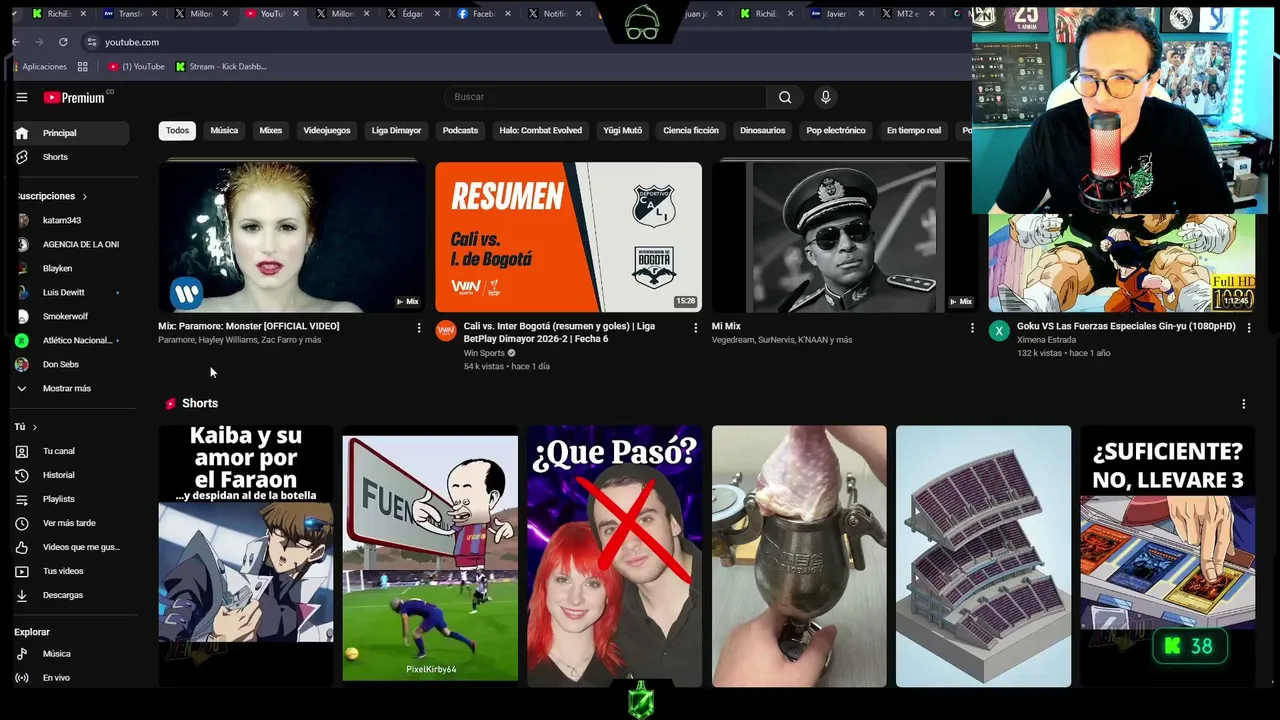Play the Cali vs. I. de Bogotá RESUMEN thumbnail
Screen dimensions: 1280x720
click(568, 237)
